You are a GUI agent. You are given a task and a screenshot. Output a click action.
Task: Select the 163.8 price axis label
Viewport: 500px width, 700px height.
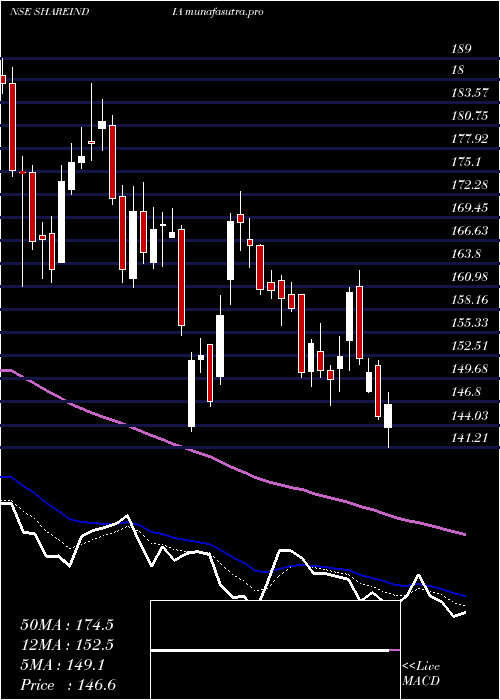pos(467,254)
